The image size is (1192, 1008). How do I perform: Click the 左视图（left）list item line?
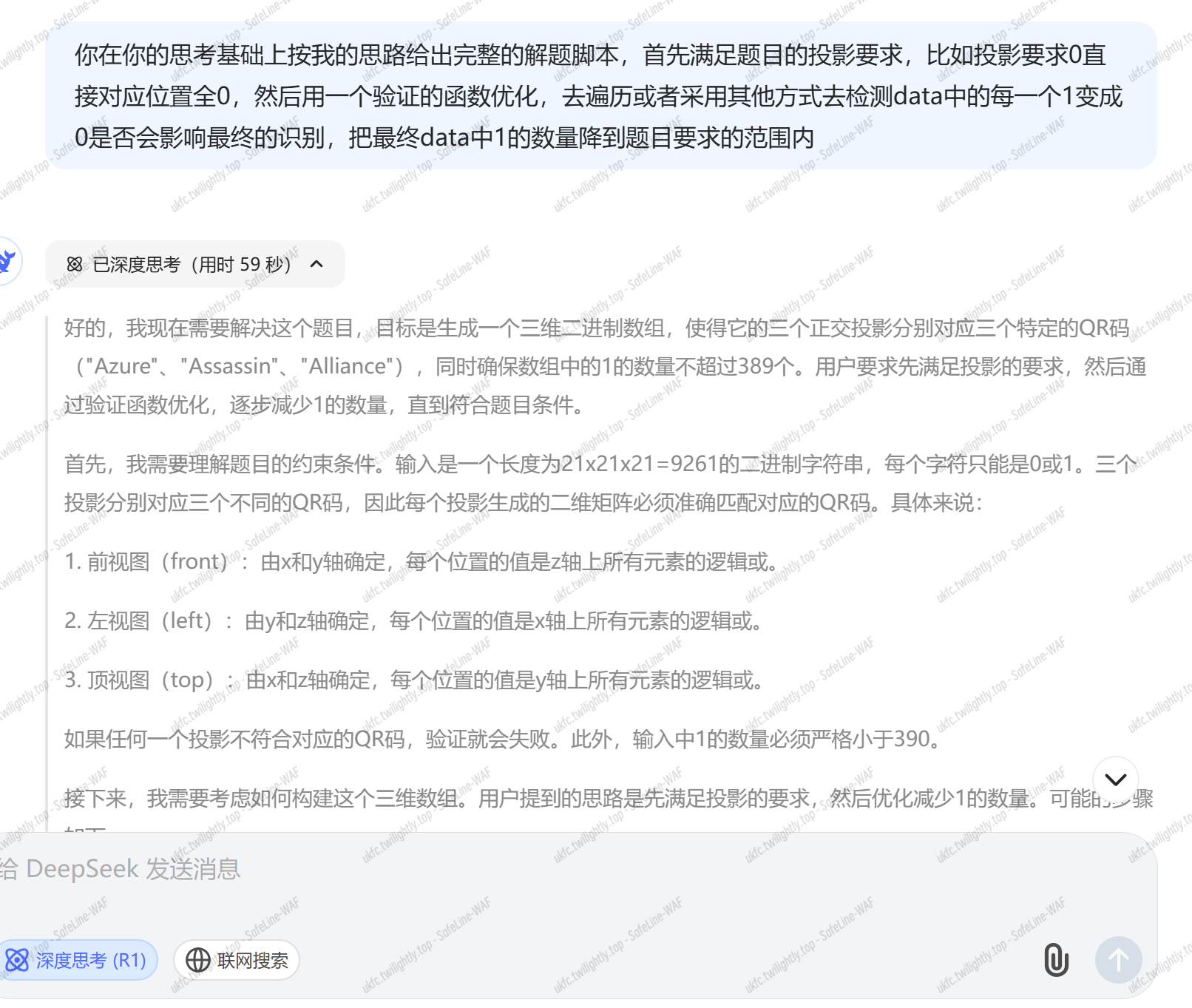click(x=414, y=621)
